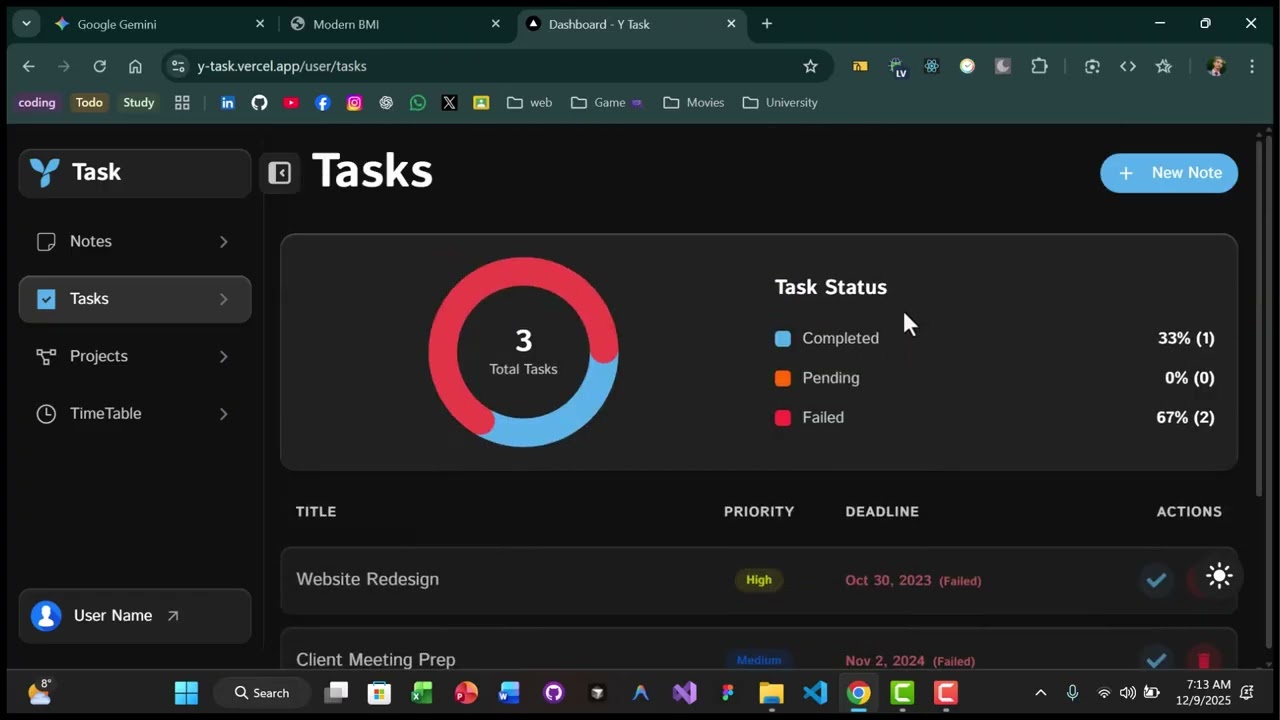Open the Facebook bookmark
The image size is (1280, 720).
click(322, 103)
